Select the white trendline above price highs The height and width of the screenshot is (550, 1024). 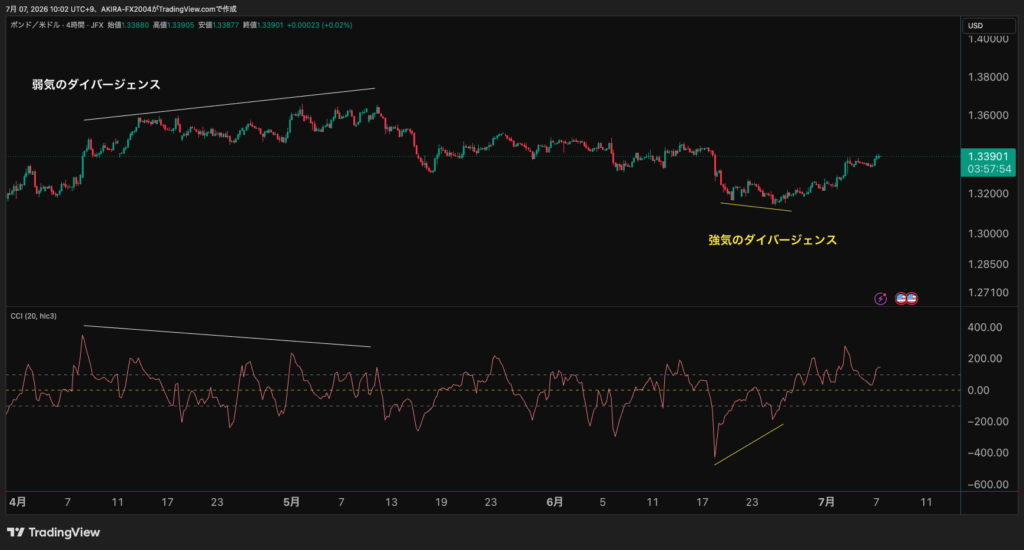229,104
